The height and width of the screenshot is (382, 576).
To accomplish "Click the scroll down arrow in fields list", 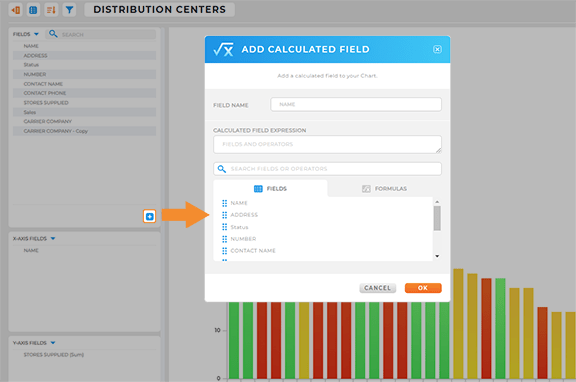I will (x=437, y=256).
